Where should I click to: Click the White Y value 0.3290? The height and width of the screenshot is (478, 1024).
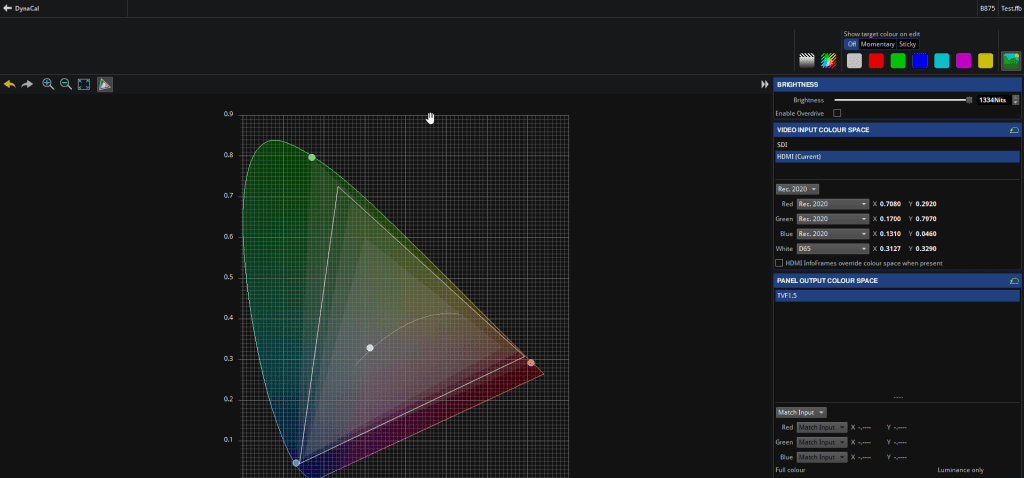pos(926,249)
